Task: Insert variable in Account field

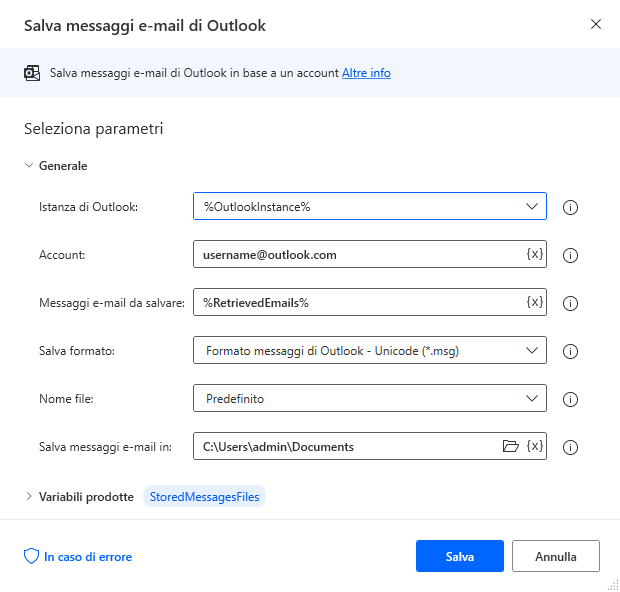Action: click(x=535, y=254)
